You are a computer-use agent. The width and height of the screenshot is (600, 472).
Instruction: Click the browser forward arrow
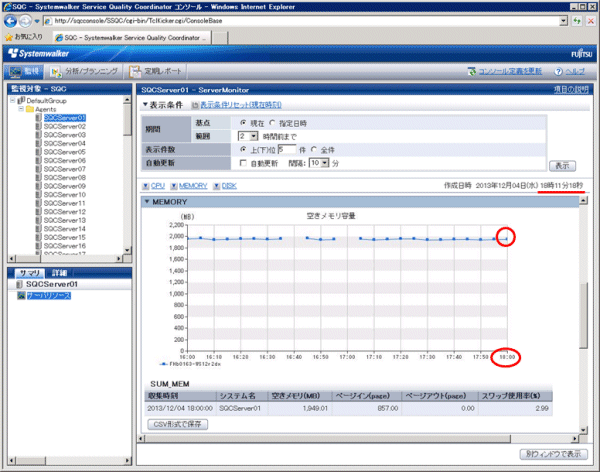[x=25, y=21]
